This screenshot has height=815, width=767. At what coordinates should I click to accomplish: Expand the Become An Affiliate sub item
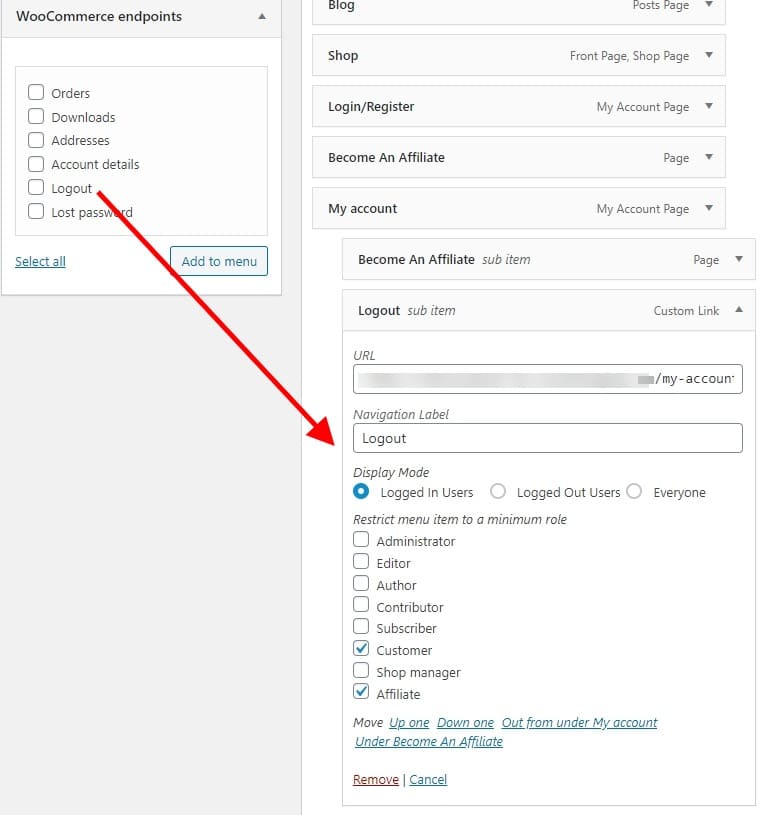tap(739, 259)
